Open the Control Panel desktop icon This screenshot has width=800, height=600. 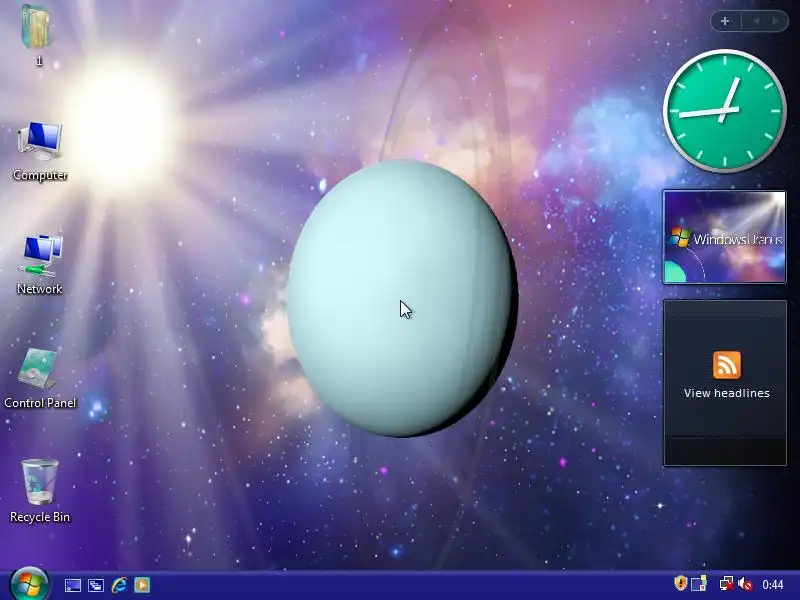(40, 378)
